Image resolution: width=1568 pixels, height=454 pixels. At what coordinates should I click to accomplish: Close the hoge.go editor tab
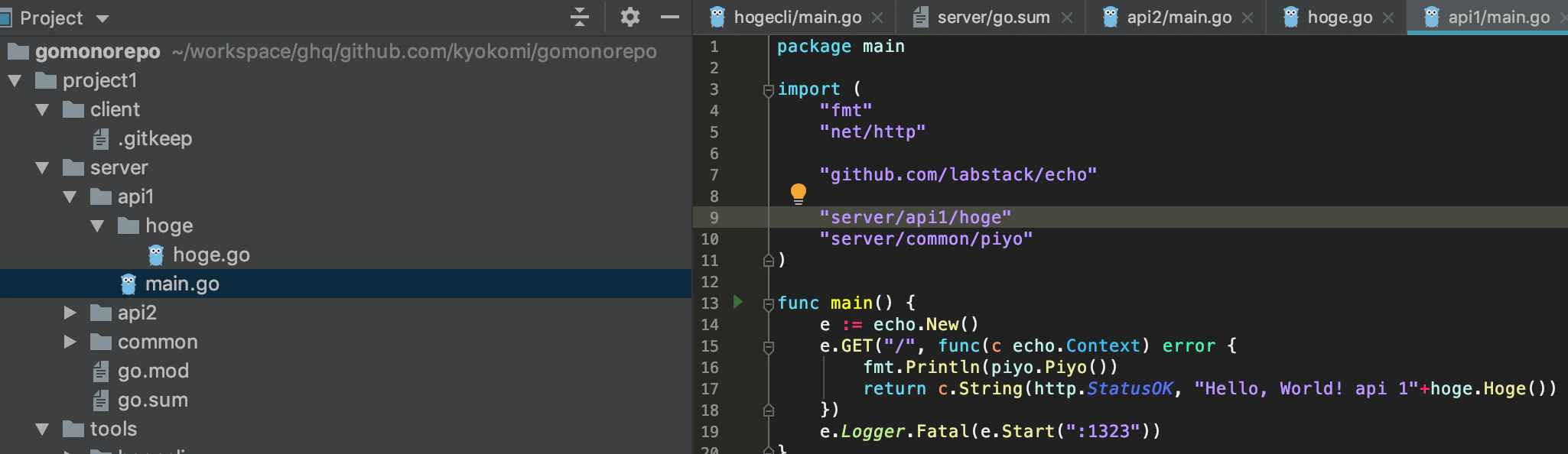(1388, 18)
